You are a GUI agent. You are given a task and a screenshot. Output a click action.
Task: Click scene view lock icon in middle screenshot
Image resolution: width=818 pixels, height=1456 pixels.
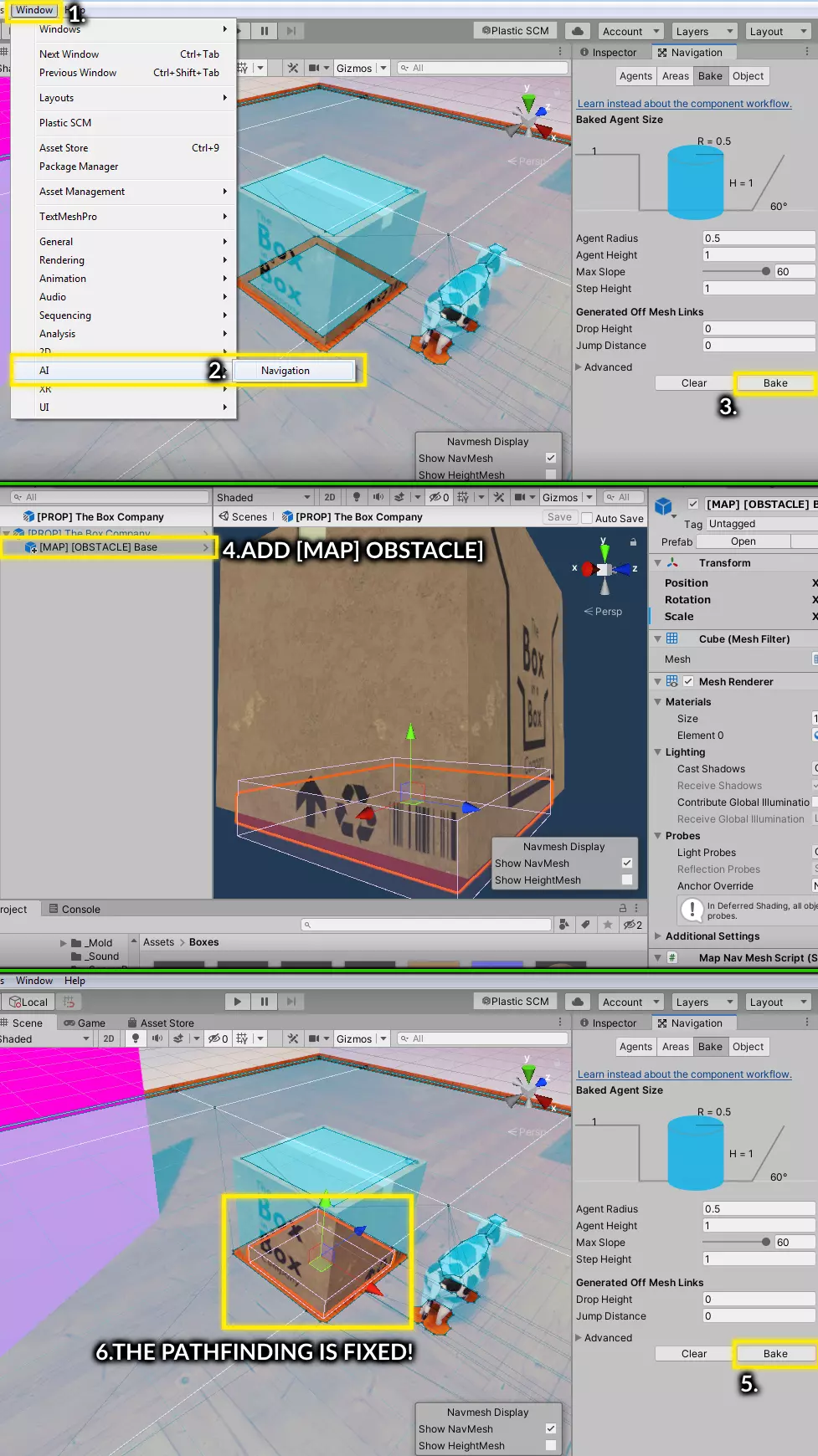634,541
